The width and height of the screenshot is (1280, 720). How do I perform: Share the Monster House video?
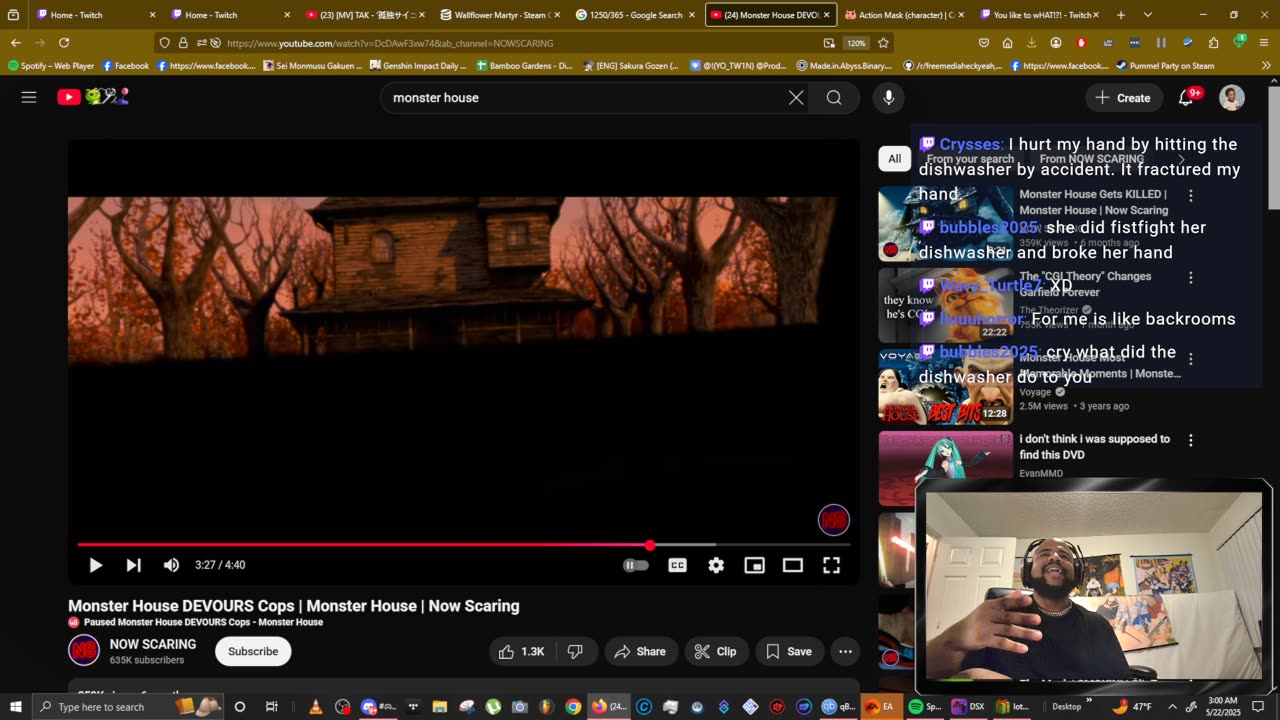pos(640,651)
